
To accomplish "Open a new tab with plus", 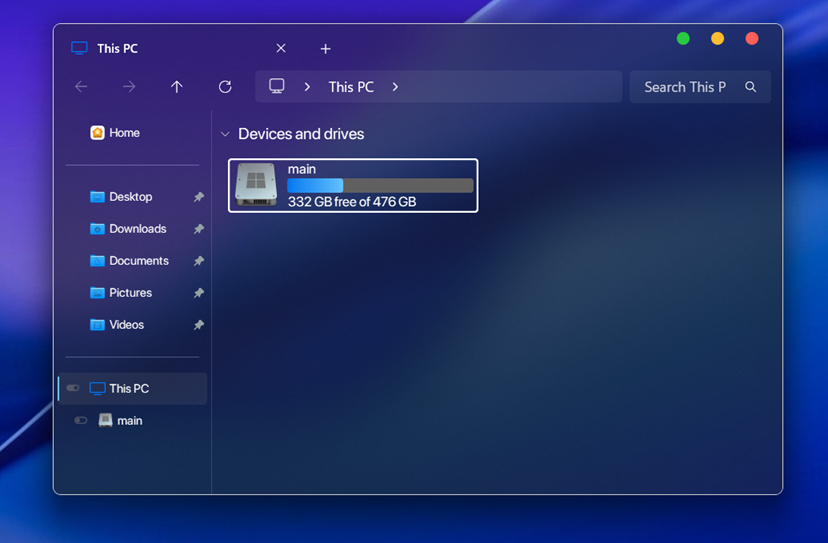I will 325,49.
